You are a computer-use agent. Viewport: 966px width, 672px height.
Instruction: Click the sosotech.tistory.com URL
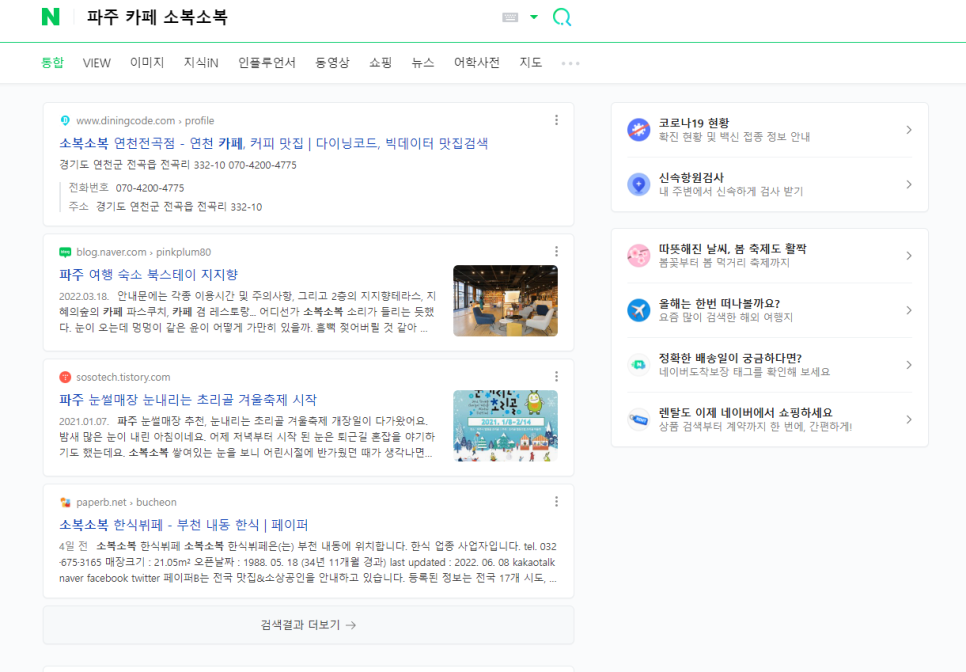pyautogui.click(x=123, y=377)
